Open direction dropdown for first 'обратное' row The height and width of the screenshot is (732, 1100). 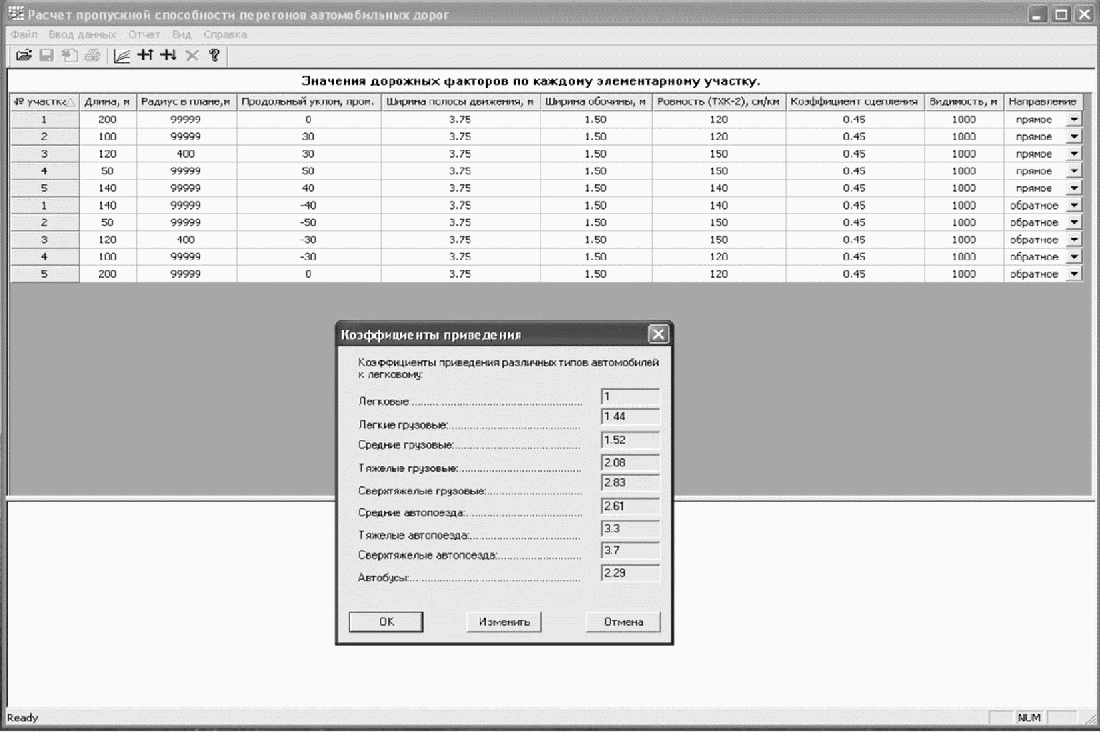pyautogui.click(x=1074, y=205)
